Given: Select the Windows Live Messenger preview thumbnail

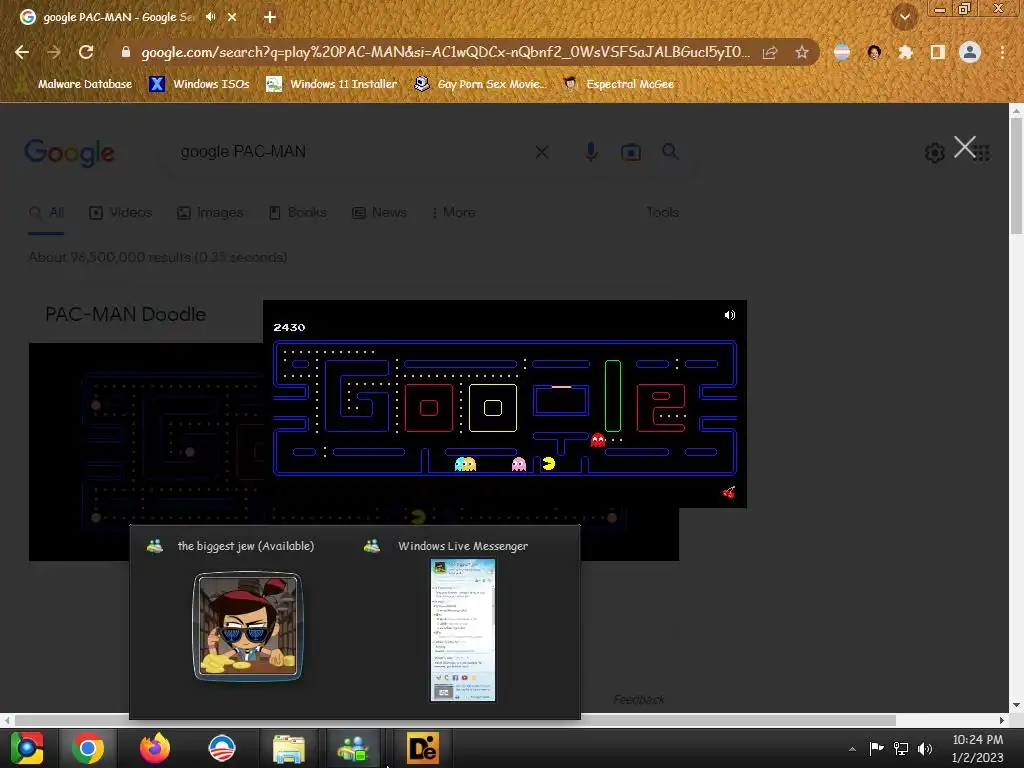Looking at the screenshot, I should [x=462, y=630].
